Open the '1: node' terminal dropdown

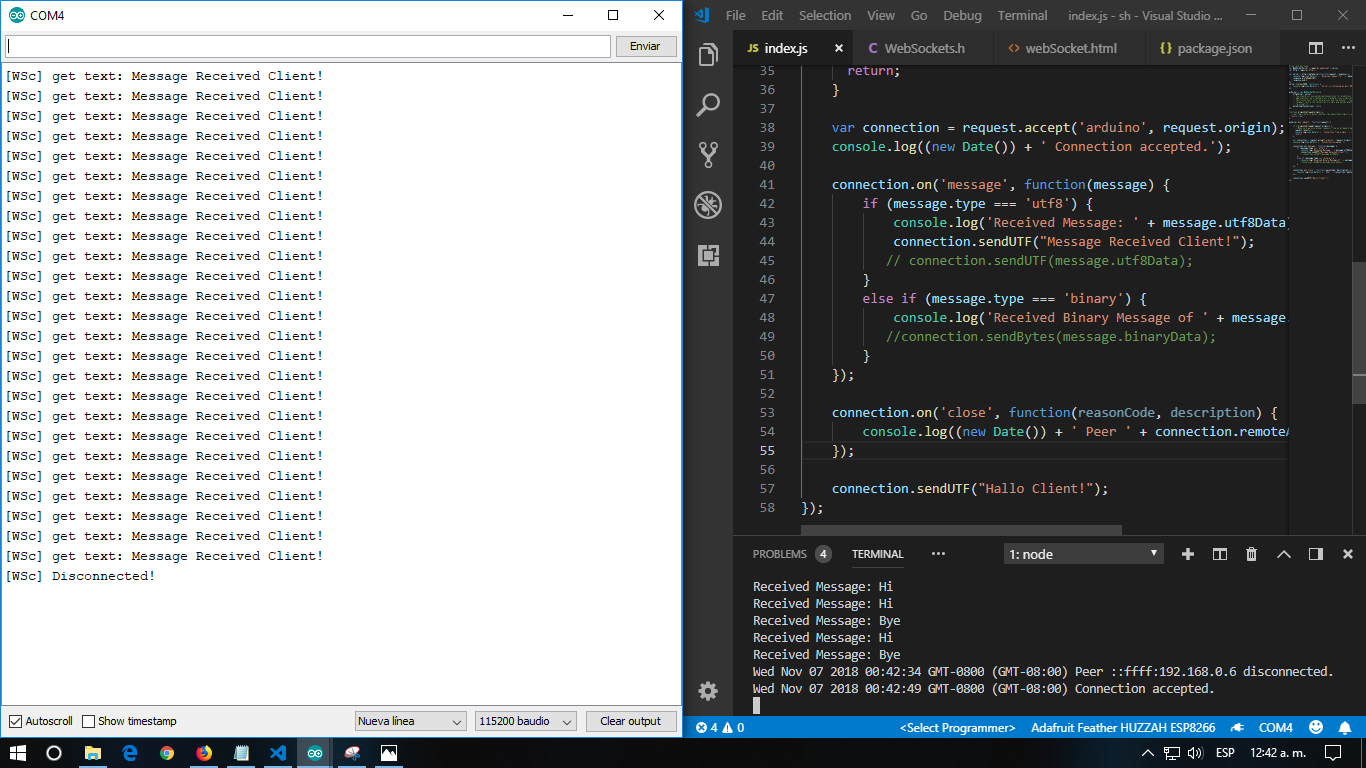[x=1083, y=553]
